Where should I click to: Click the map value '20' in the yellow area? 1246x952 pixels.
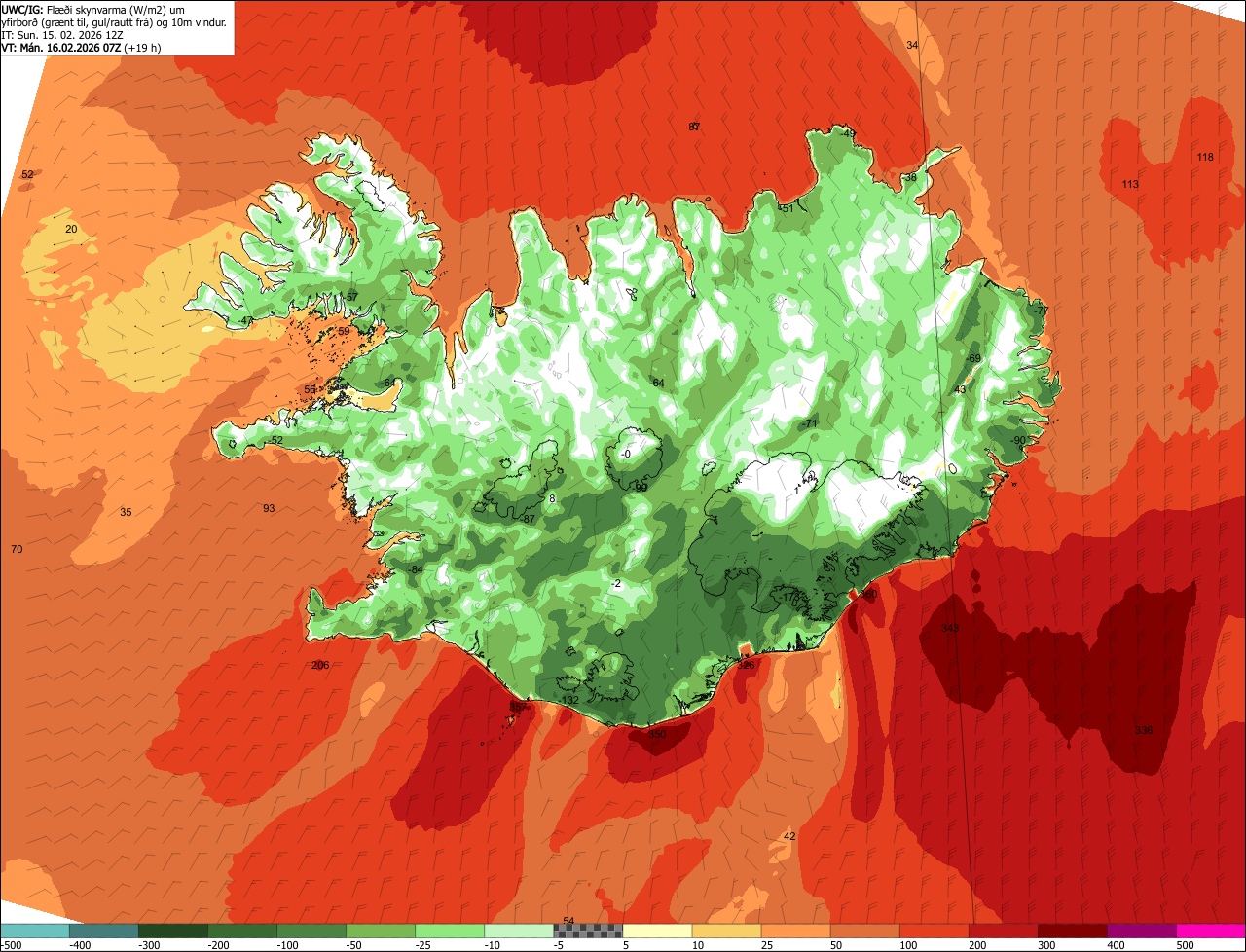[71, 229]
